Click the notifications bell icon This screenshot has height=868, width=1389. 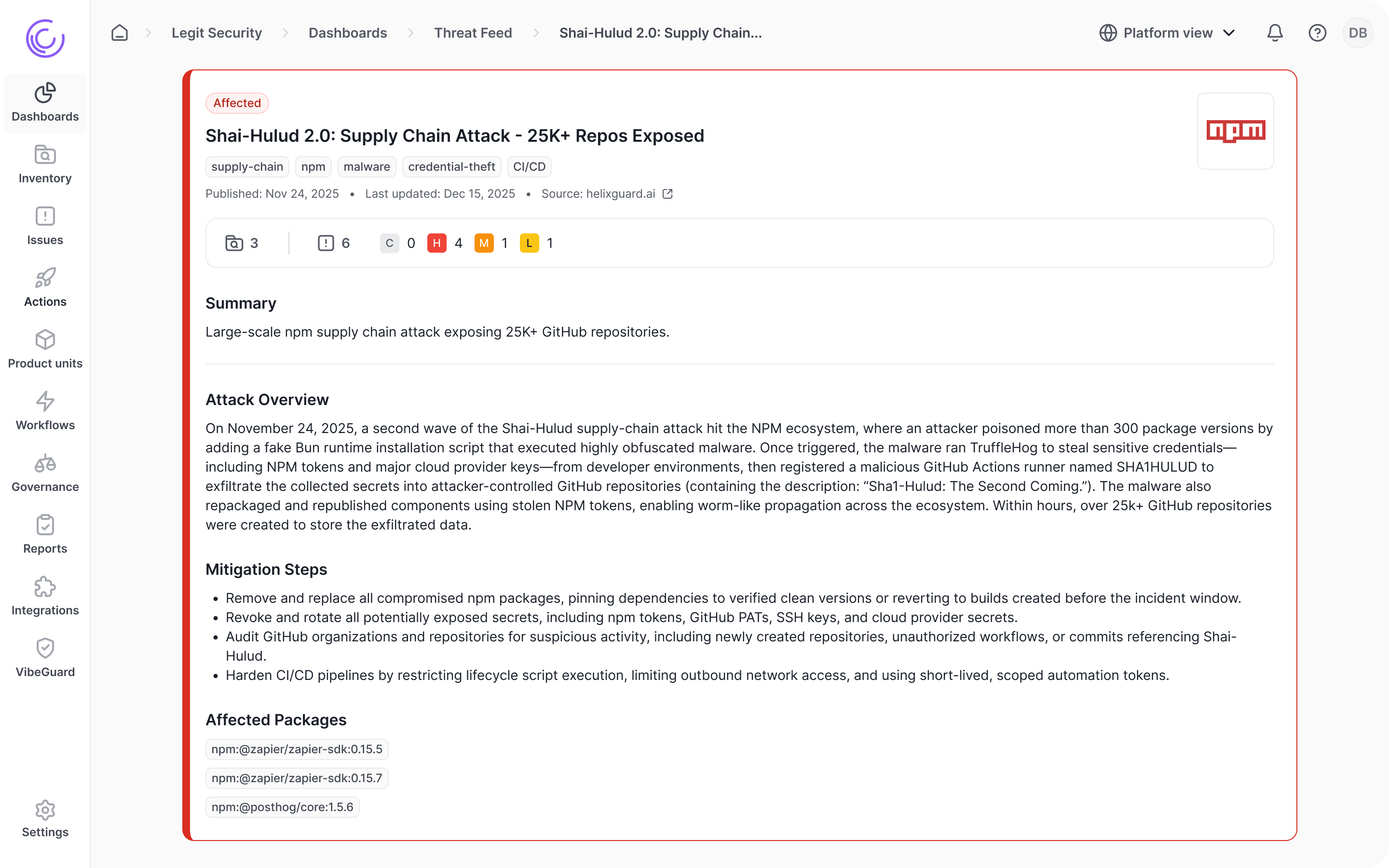(x=1275, y=33)
